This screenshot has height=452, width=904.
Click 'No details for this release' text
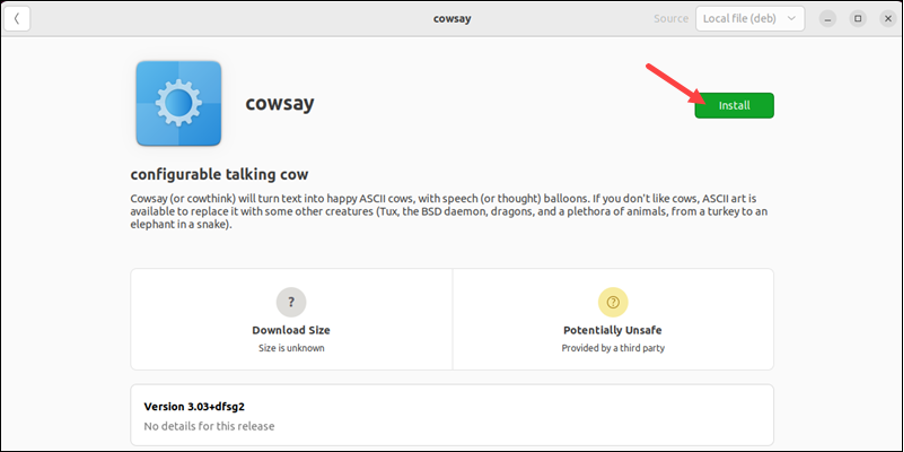tap(209, 426)
